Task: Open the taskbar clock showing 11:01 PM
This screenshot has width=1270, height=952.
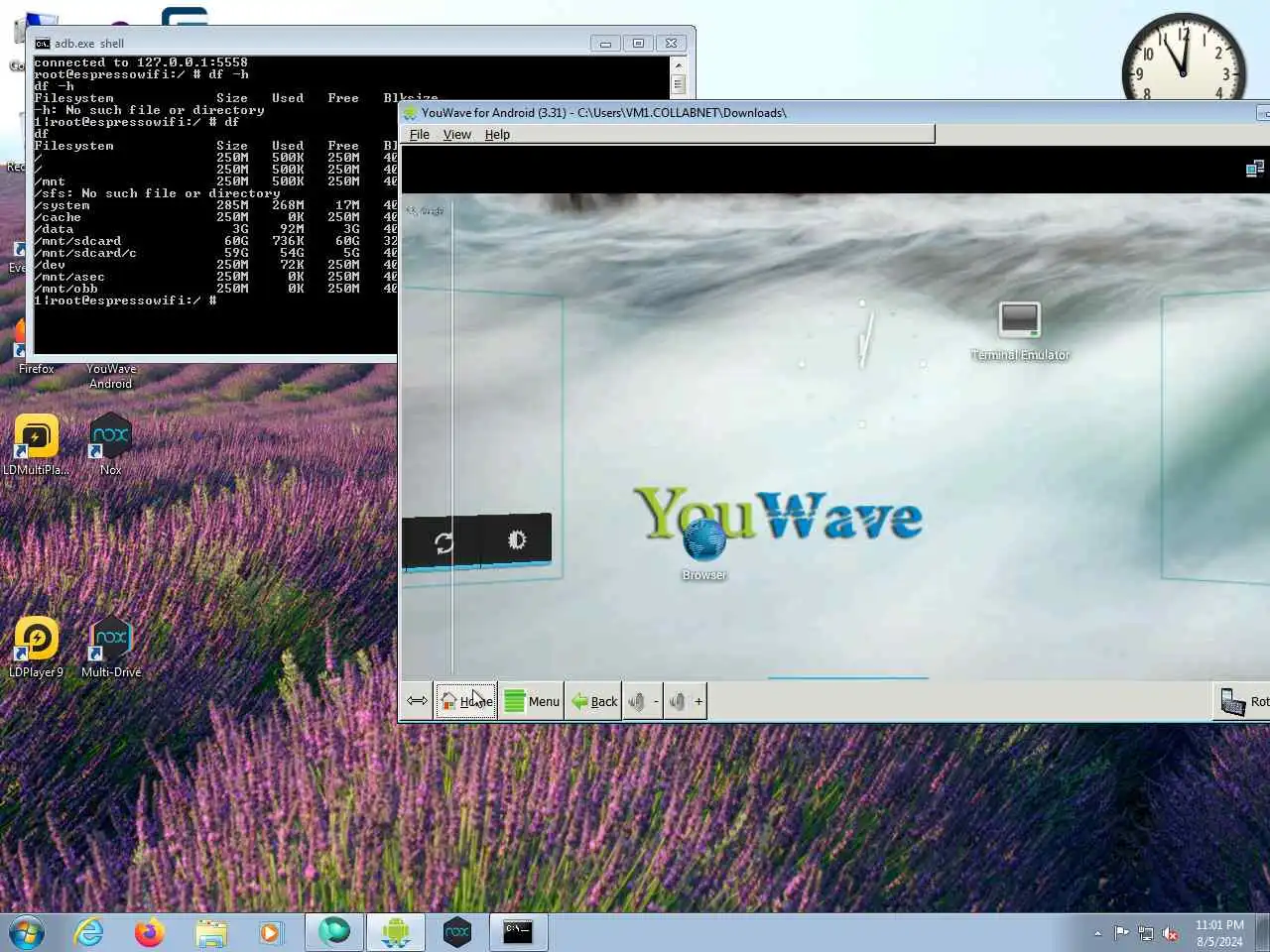Action: pos(1219,933)
